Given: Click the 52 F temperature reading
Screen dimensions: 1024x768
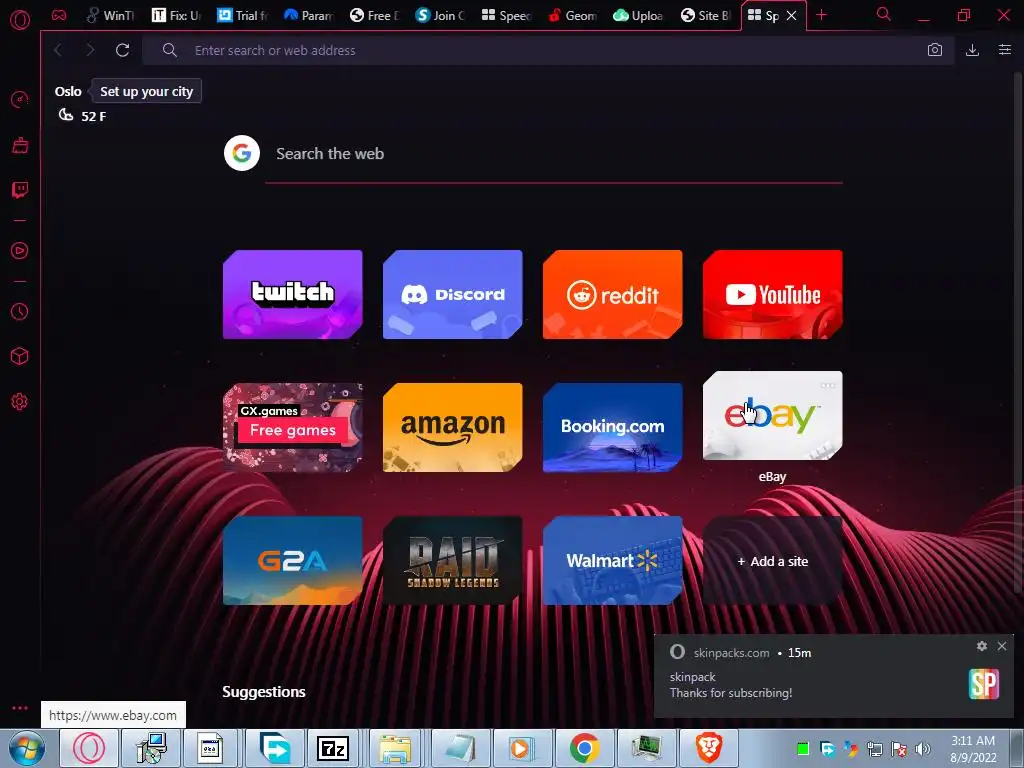Looking at the screenshot, I should coord(93,117).
